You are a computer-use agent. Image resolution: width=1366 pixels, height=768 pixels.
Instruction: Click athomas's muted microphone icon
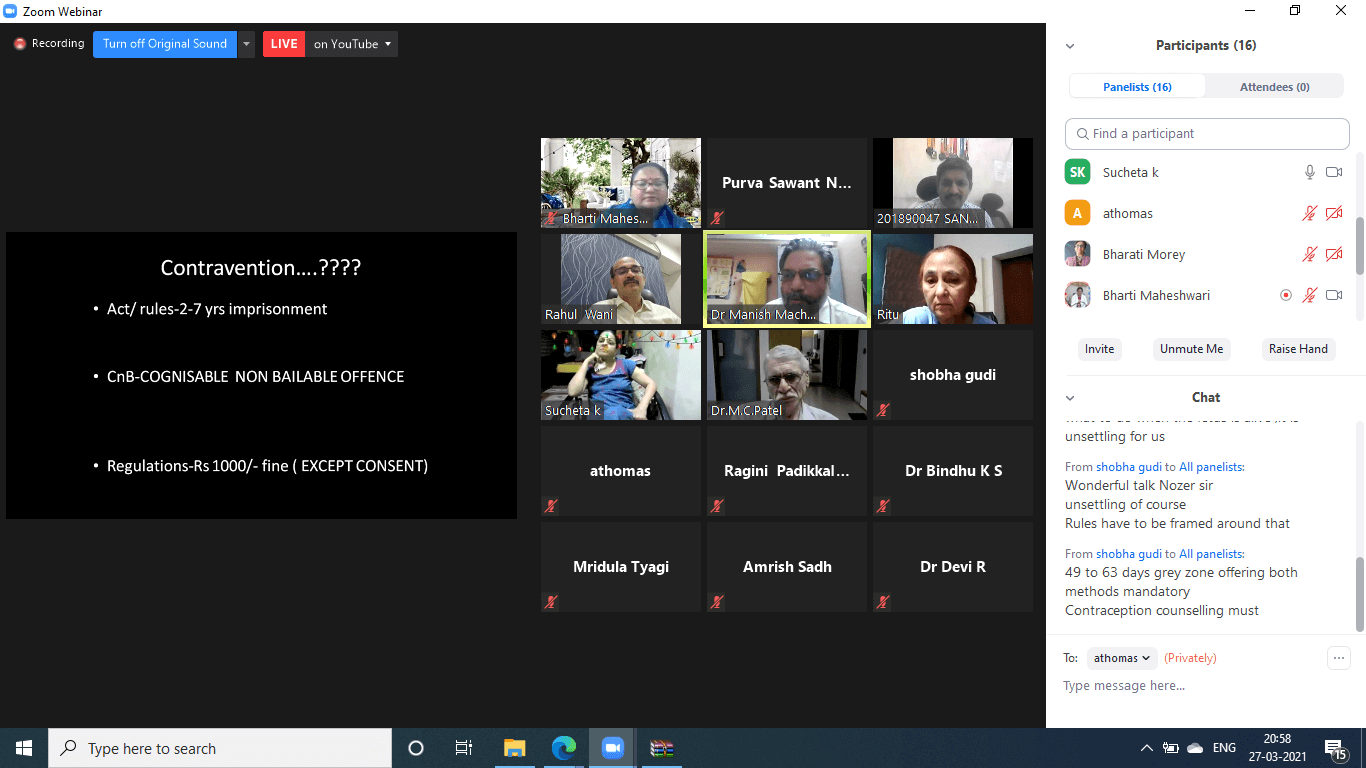[x=1309, y=213]
